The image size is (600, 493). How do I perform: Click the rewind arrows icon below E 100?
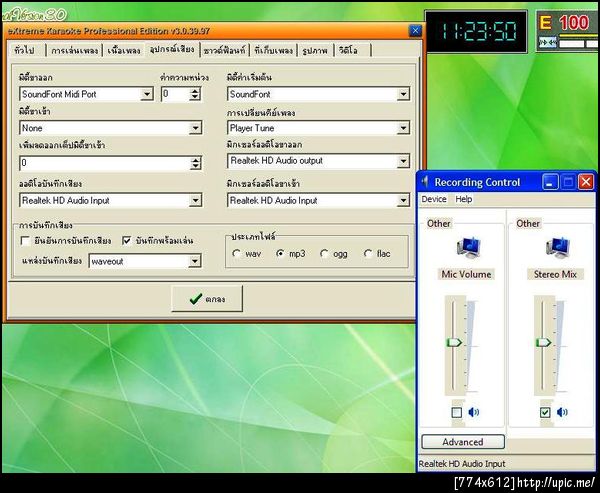tap(548, 43)
